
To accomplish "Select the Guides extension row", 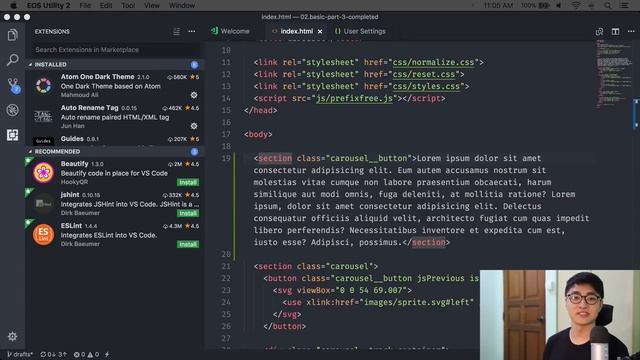I will point(115,140).
